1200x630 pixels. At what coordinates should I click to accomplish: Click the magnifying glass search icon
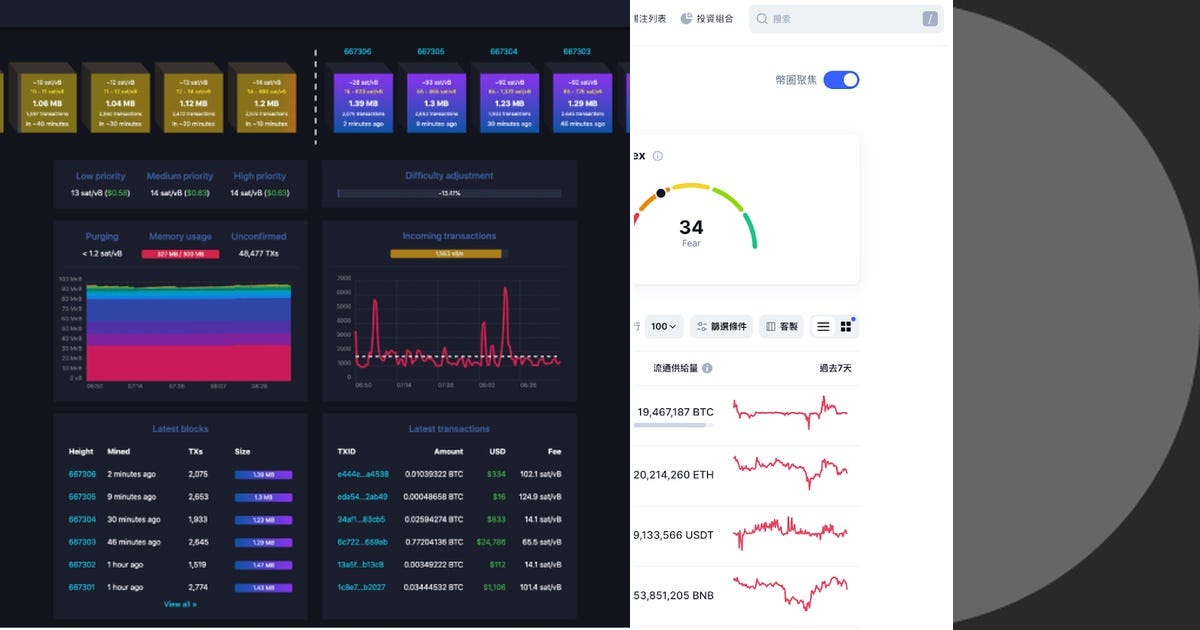(763, 18)
